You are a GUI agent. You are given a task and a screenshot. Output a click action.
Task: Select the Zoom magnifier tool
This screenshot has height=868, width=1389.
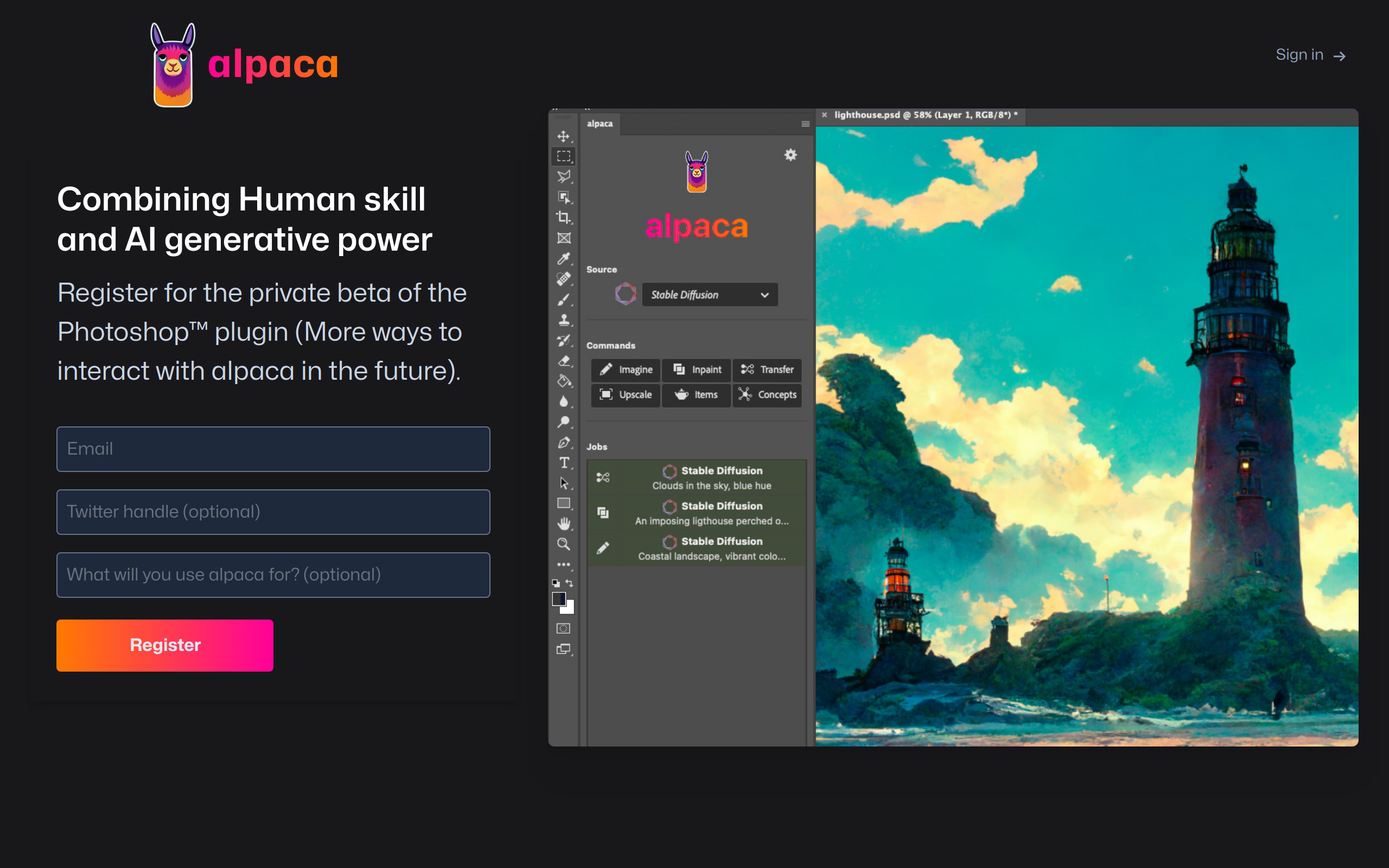point(564,544)
